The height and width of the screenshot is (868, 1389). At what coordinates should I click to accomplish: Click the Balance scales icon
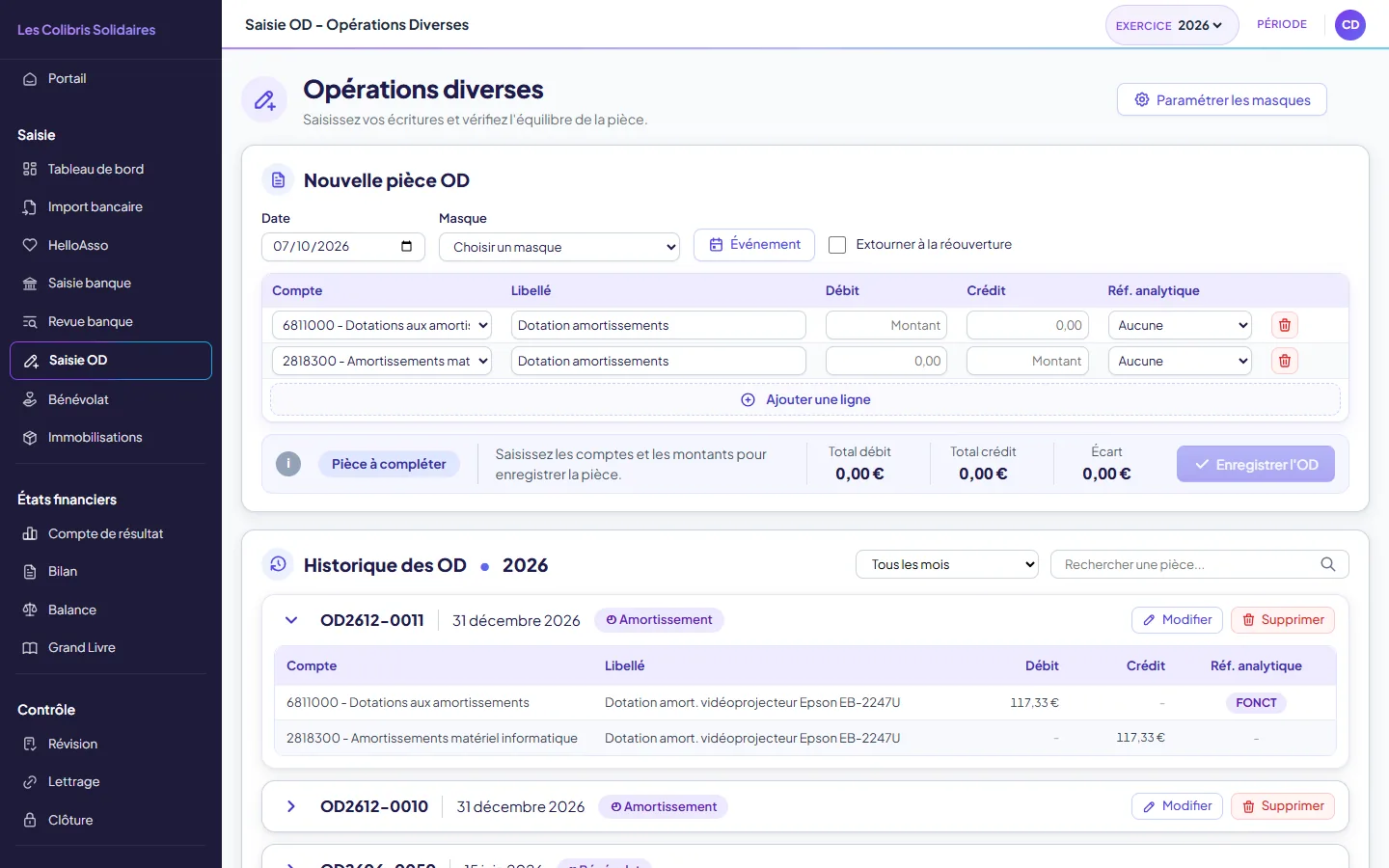30,610
